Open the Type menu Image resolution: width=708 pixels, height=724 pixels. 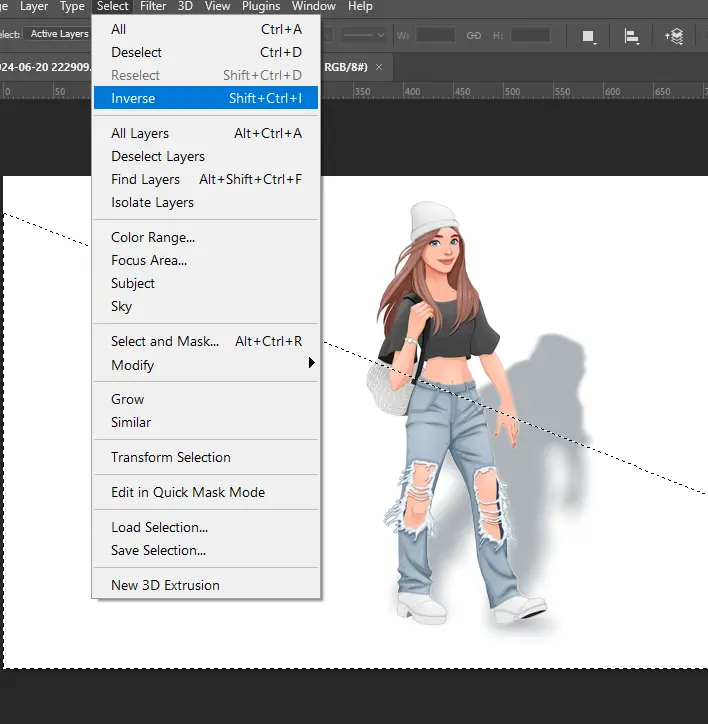coord(72,6)
